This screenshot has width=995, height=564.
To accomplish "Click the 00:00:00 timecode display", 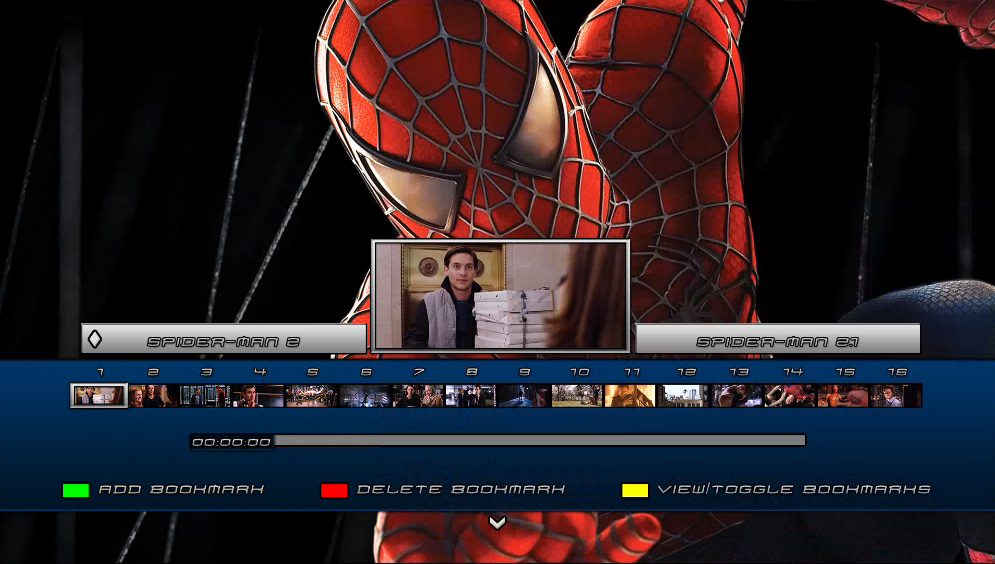I will (232, 442).
